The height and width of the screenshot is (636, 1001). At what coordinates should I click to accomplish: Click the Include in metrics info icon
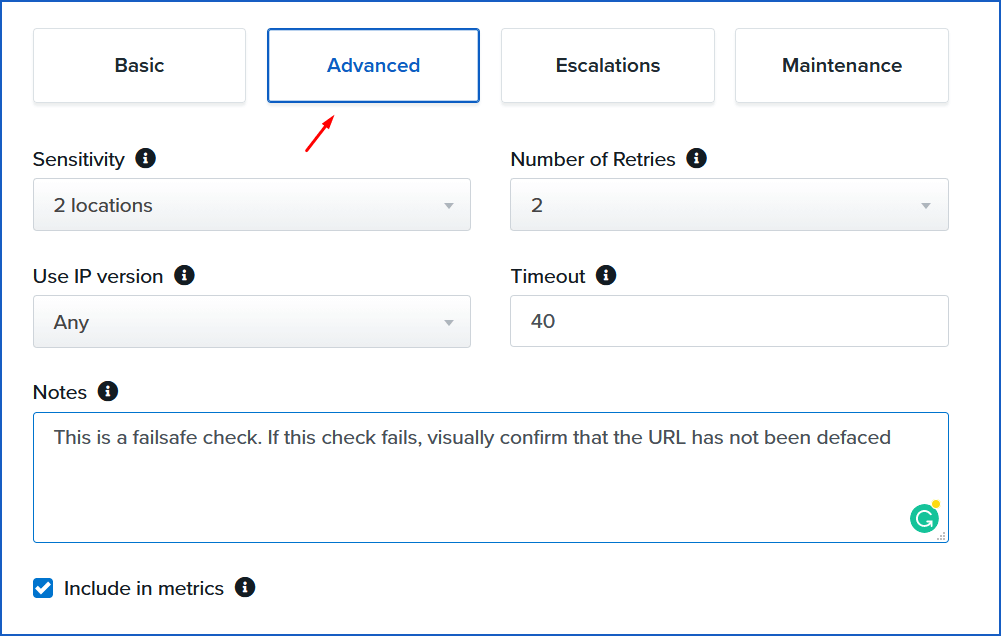[245, 587]
